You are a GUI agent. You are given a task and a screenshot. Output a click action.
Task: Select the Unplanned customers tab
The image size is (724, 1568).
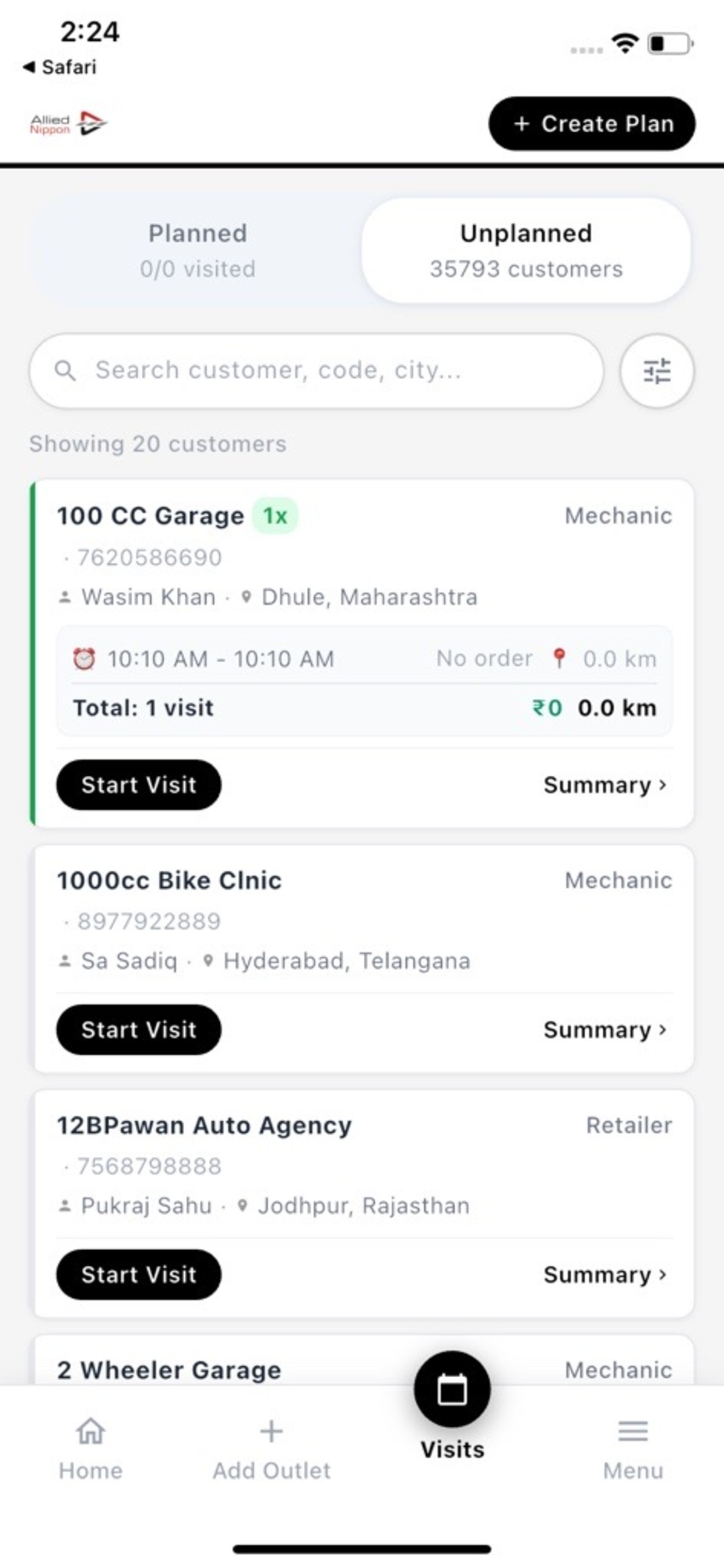(526, 250)
